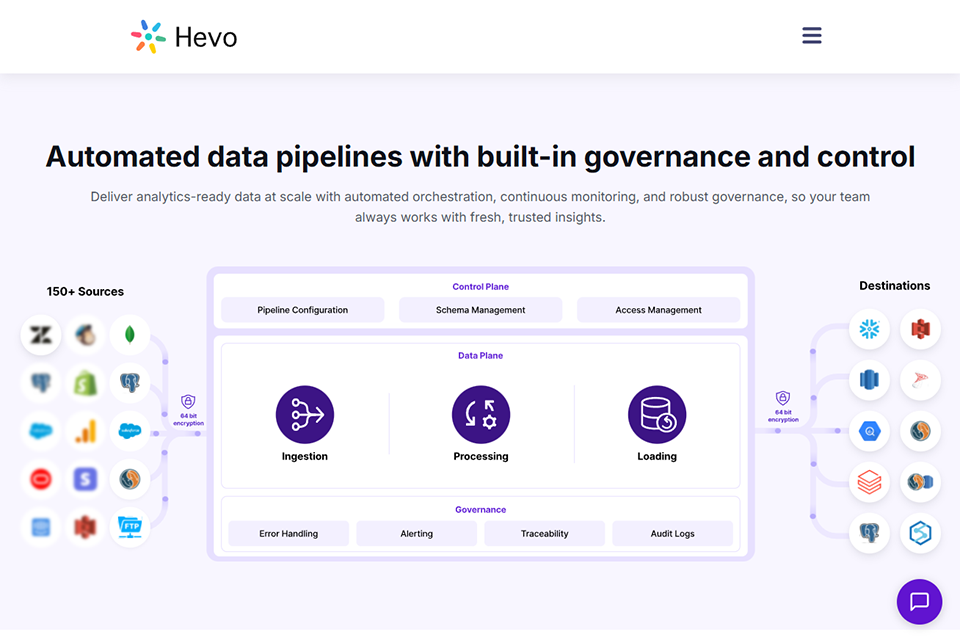Click the Loading database icon
This screenshot has width=960, height=640.
[657, 415]
